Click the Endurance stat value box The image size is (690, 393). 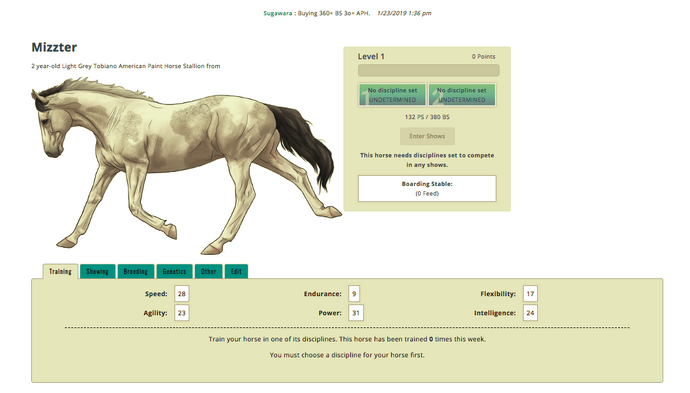[354, 294]
